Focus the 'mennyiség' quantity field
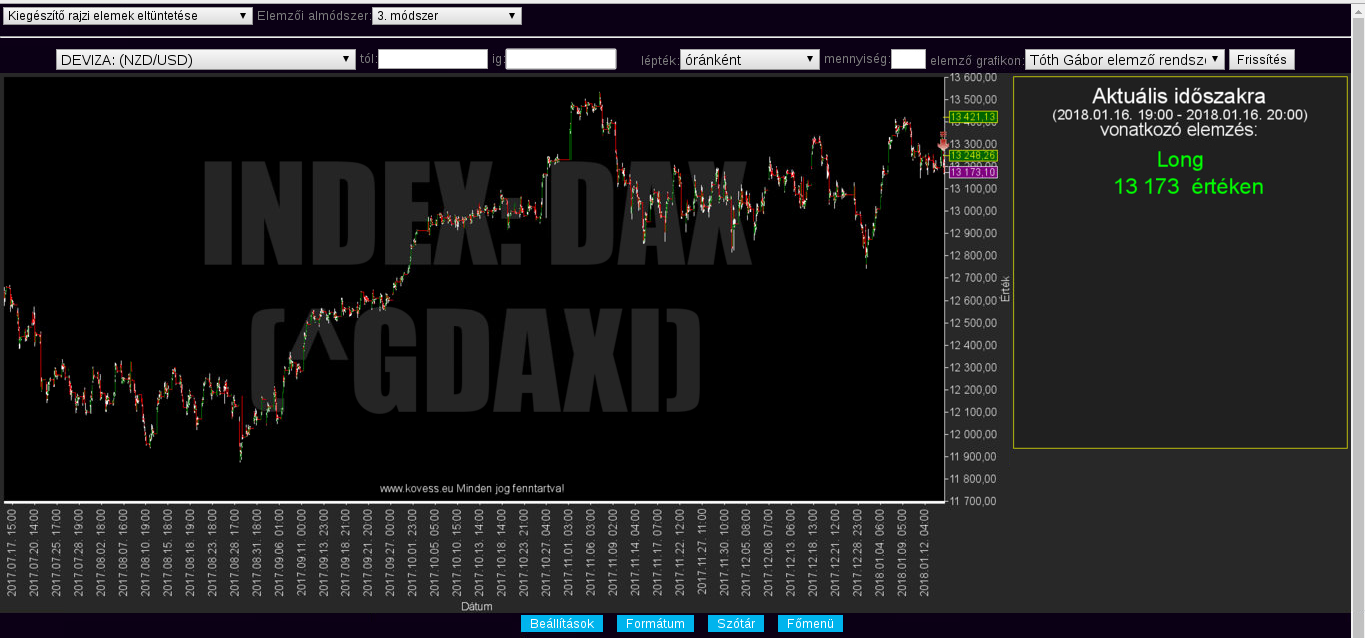The image size is (1365, 638). (908, 60)
